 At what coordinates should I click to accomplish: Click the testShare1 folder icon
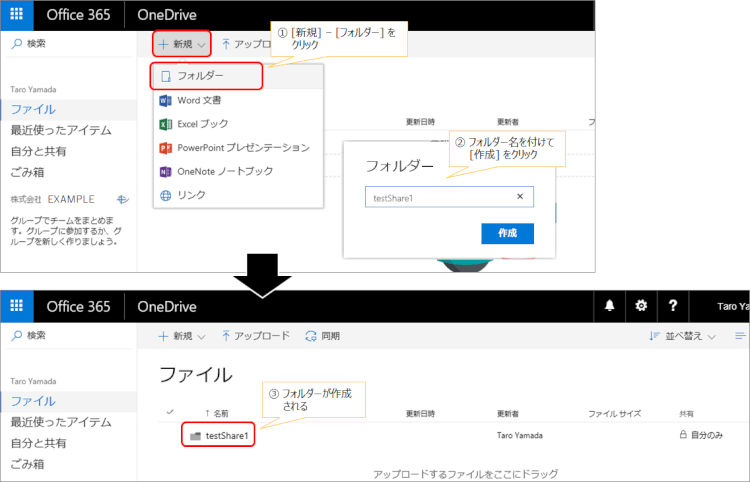tap(195, 436)
